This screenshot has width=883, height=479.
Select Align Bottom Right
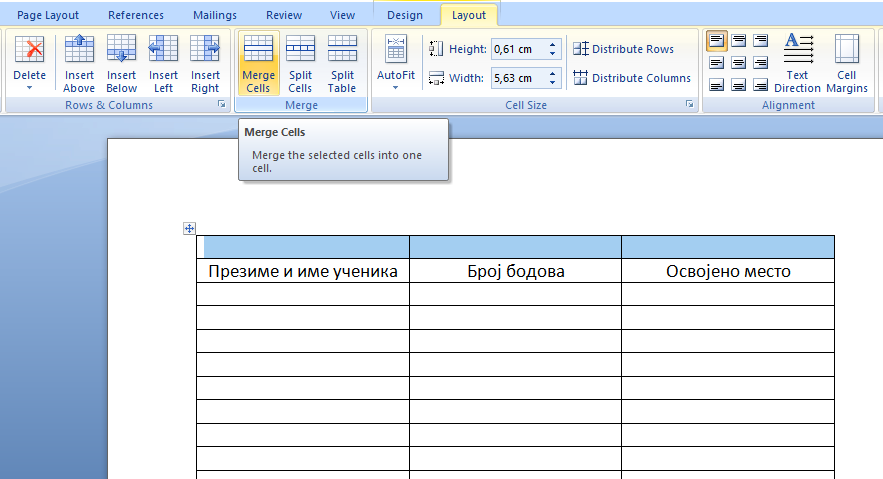[760, 85]
